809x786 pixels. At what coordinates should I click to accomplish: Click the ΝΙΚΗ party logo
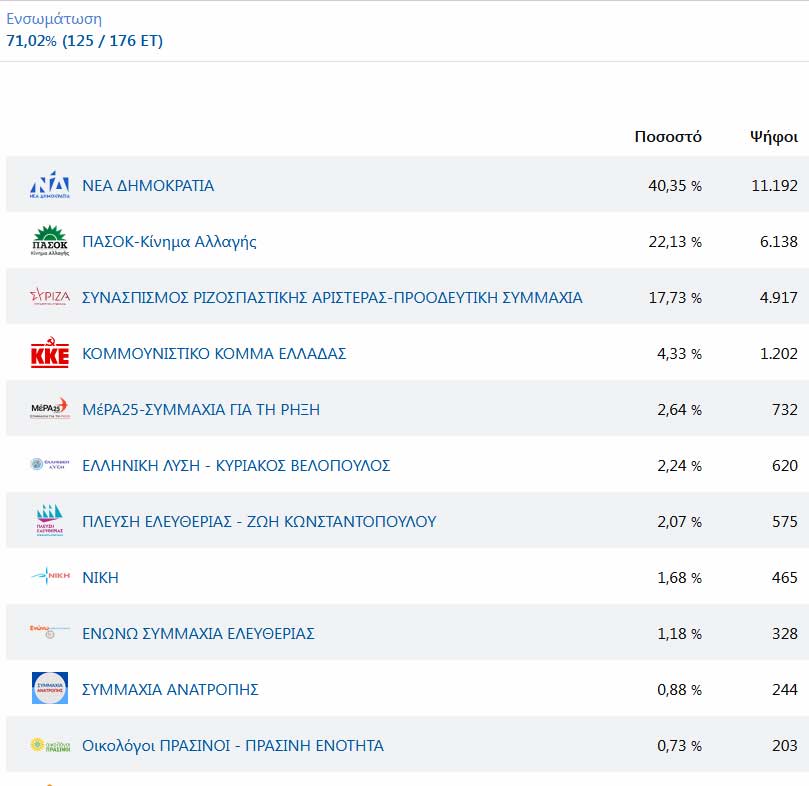[50, 576]
